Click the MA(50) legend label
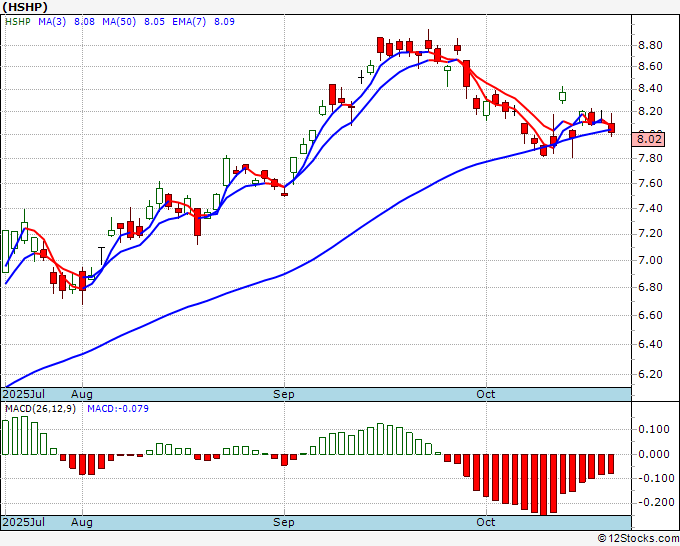This screenshot has width=680, height=546. pyautogui.click(x=119, y=22)
